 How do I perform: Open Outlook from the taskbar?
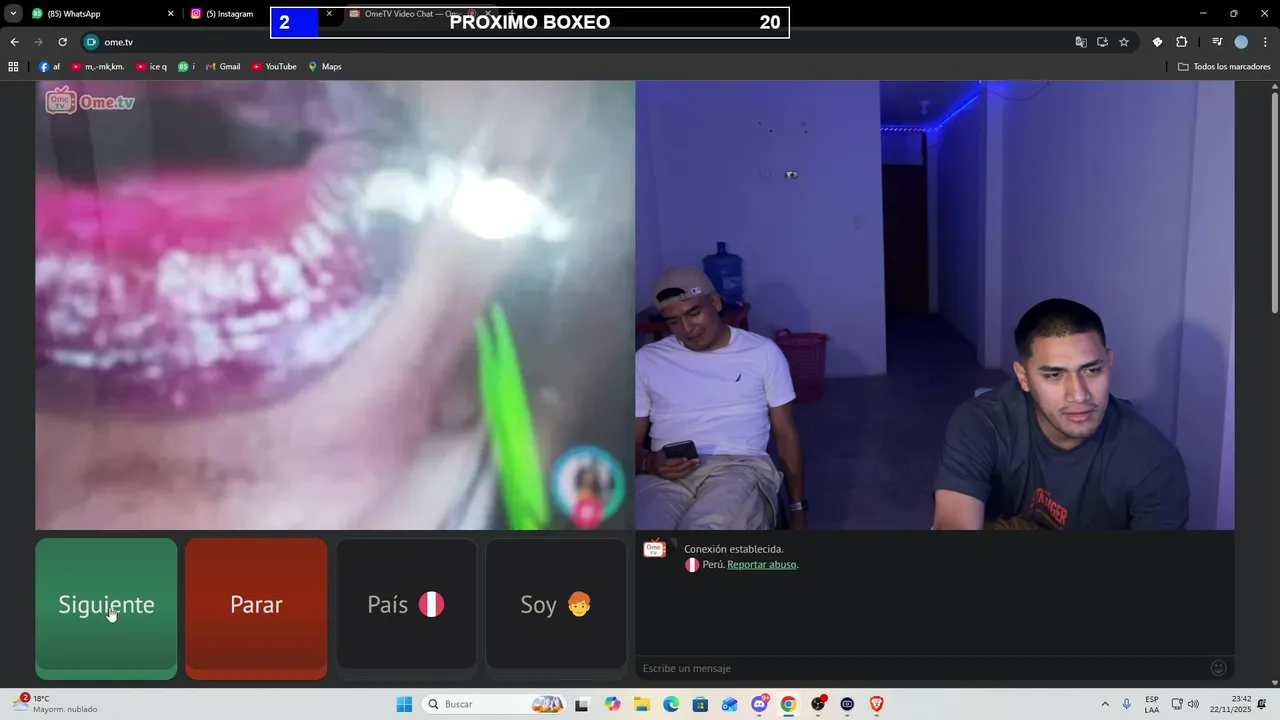(x=730, y=704)
